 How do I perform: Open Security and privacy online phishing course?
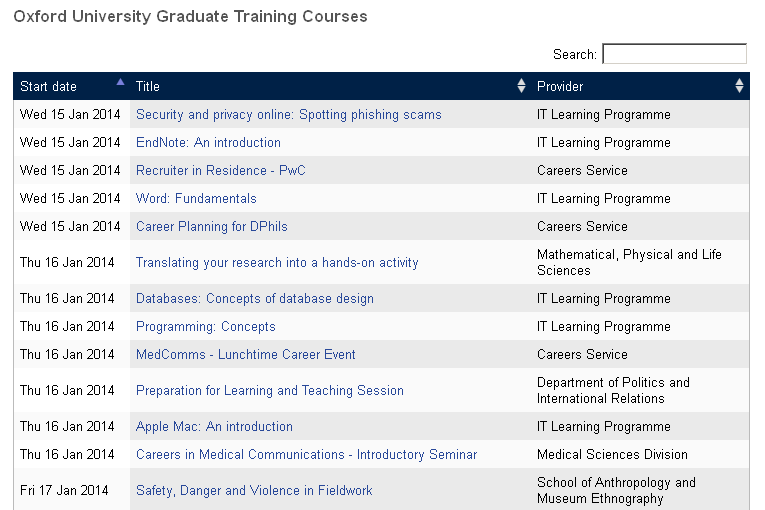click(x=288, y=114)
